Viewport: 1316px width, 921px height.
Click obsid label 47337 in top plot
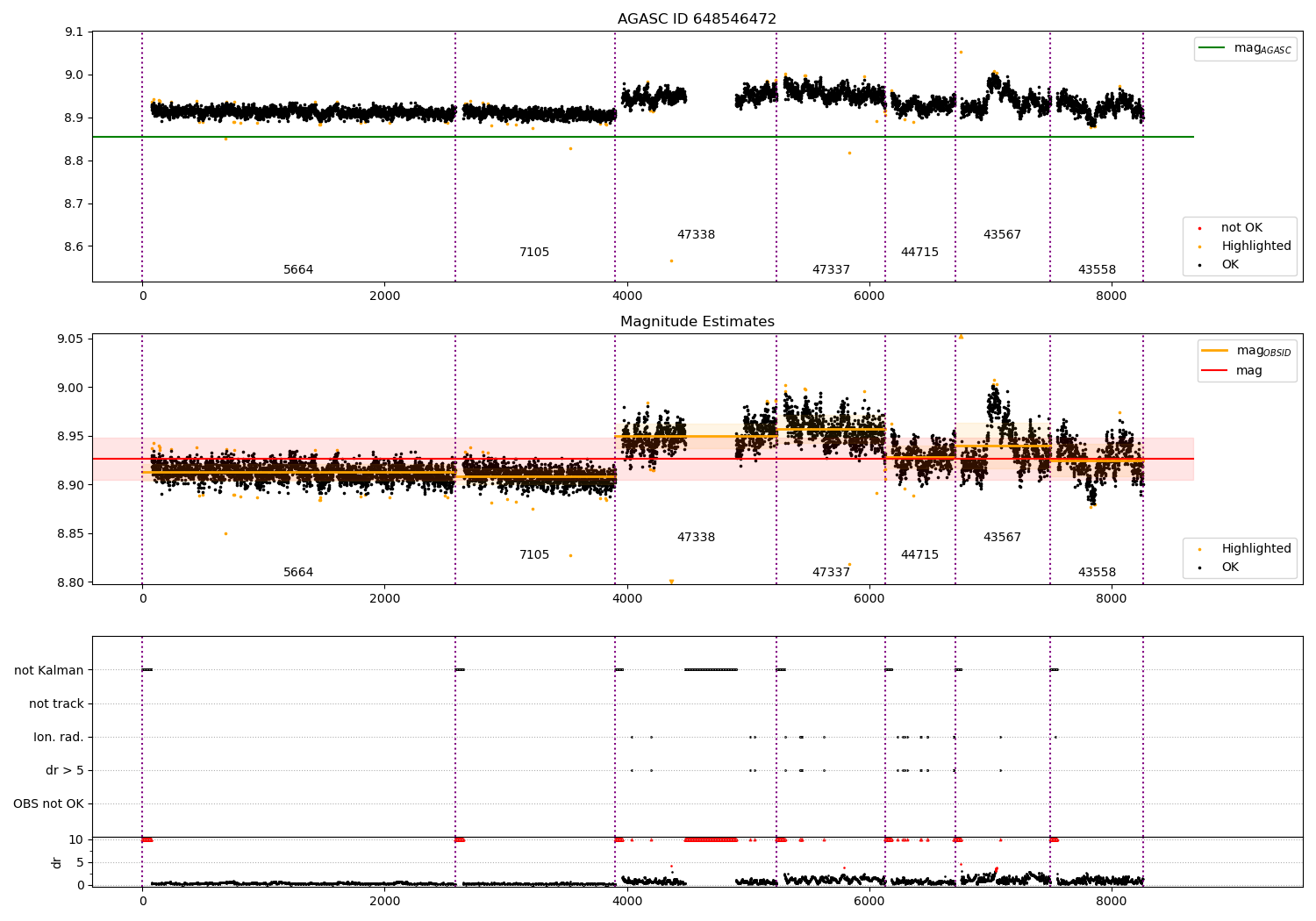(831, 269)
